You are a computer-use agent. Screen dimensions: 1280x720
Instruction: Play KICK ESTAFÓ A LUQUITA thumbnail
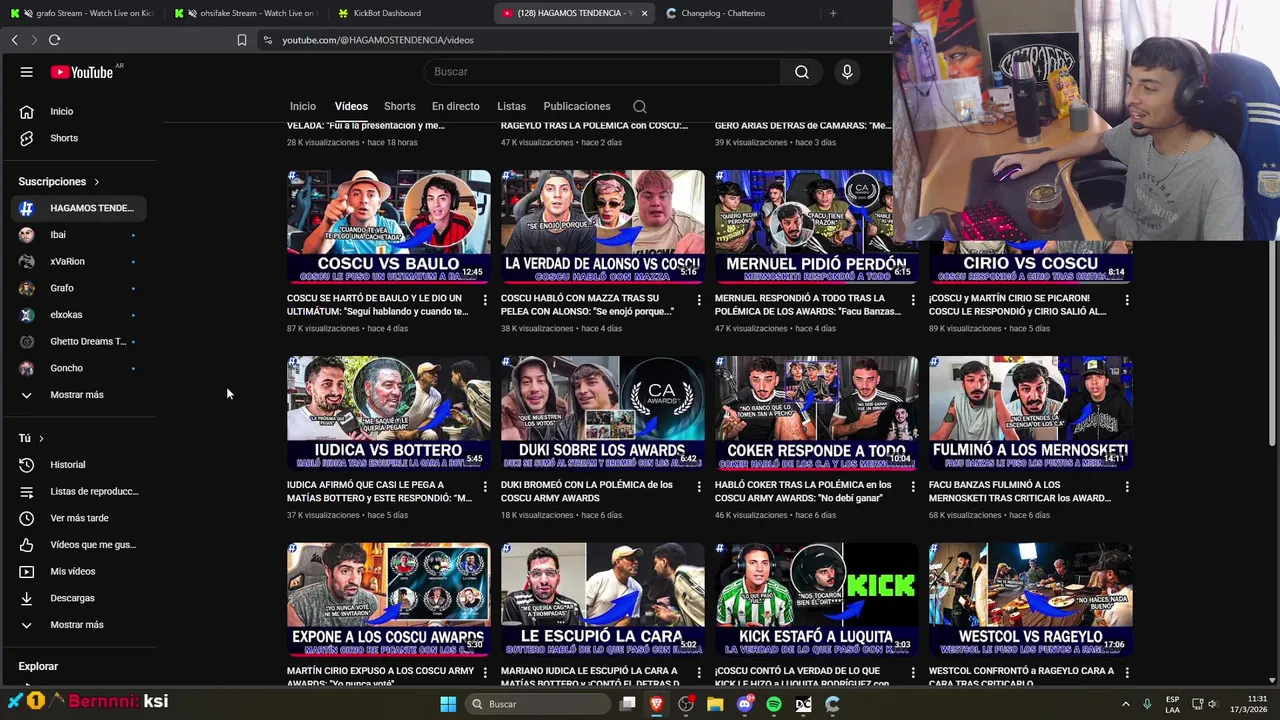[817, 600]
